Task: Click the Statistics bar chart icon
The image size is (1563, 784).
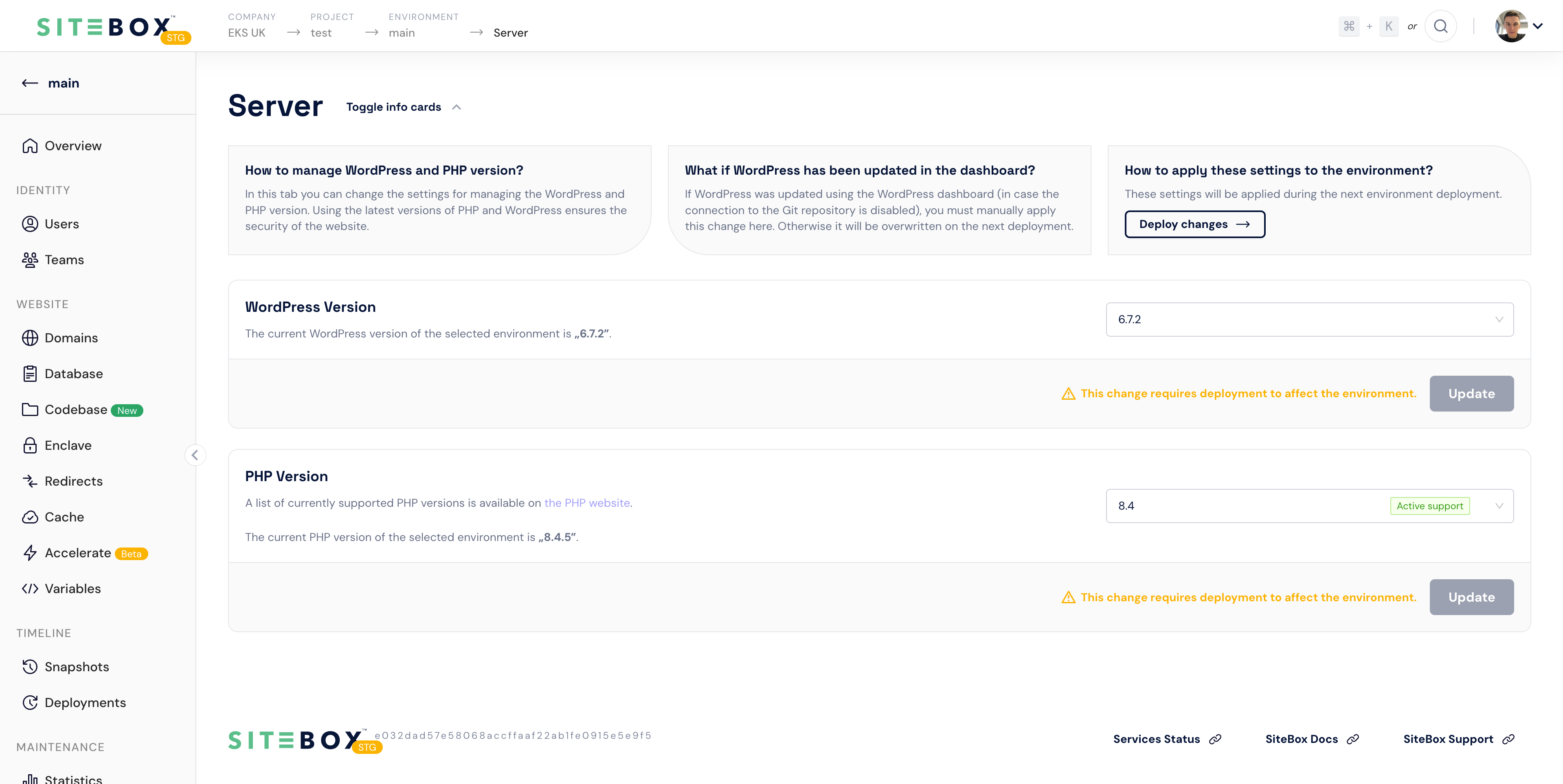Action: [30, 779]
